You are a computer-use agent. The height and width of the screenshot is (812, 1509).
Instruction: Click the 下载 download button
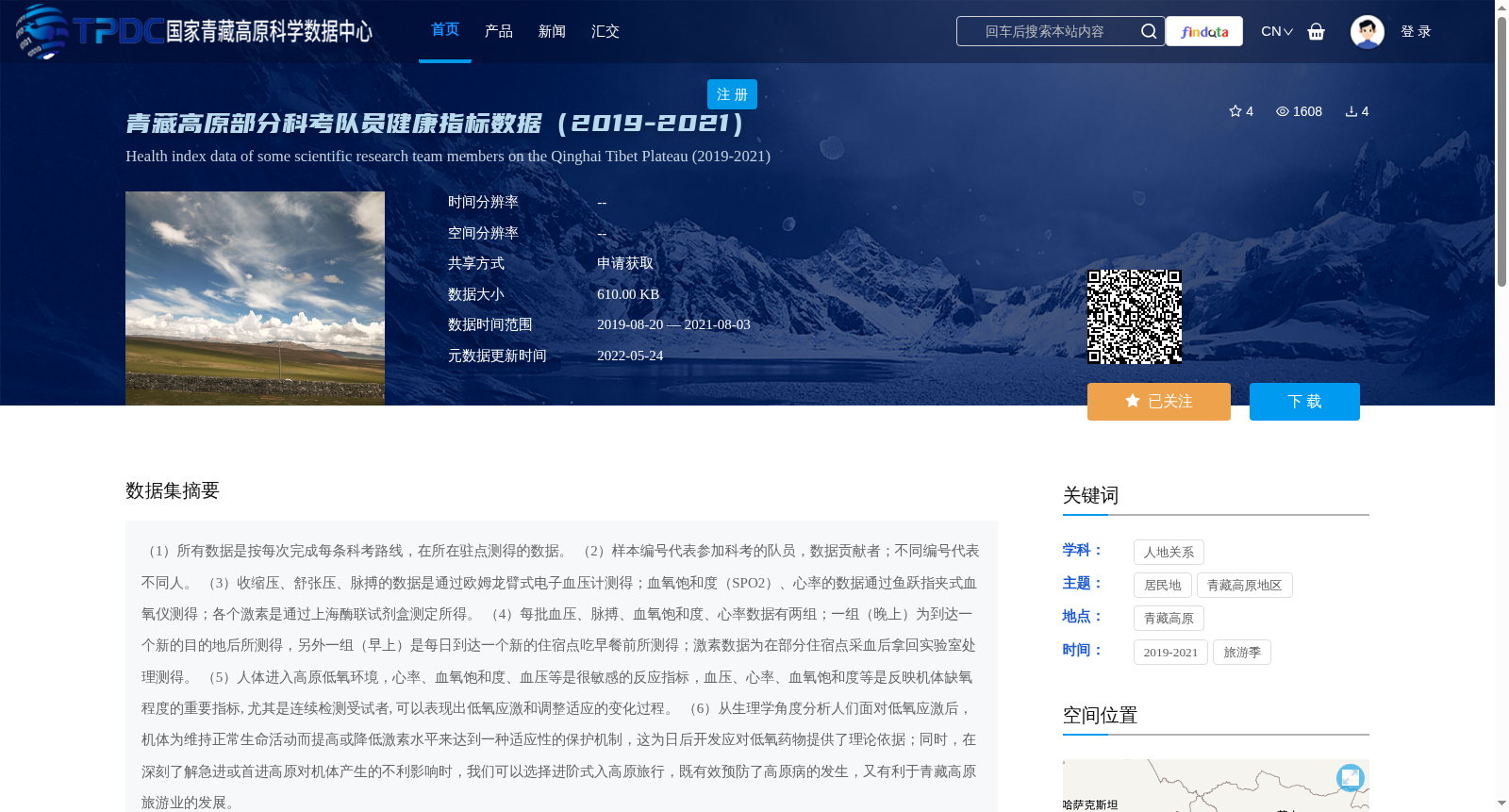[1304, 402]
